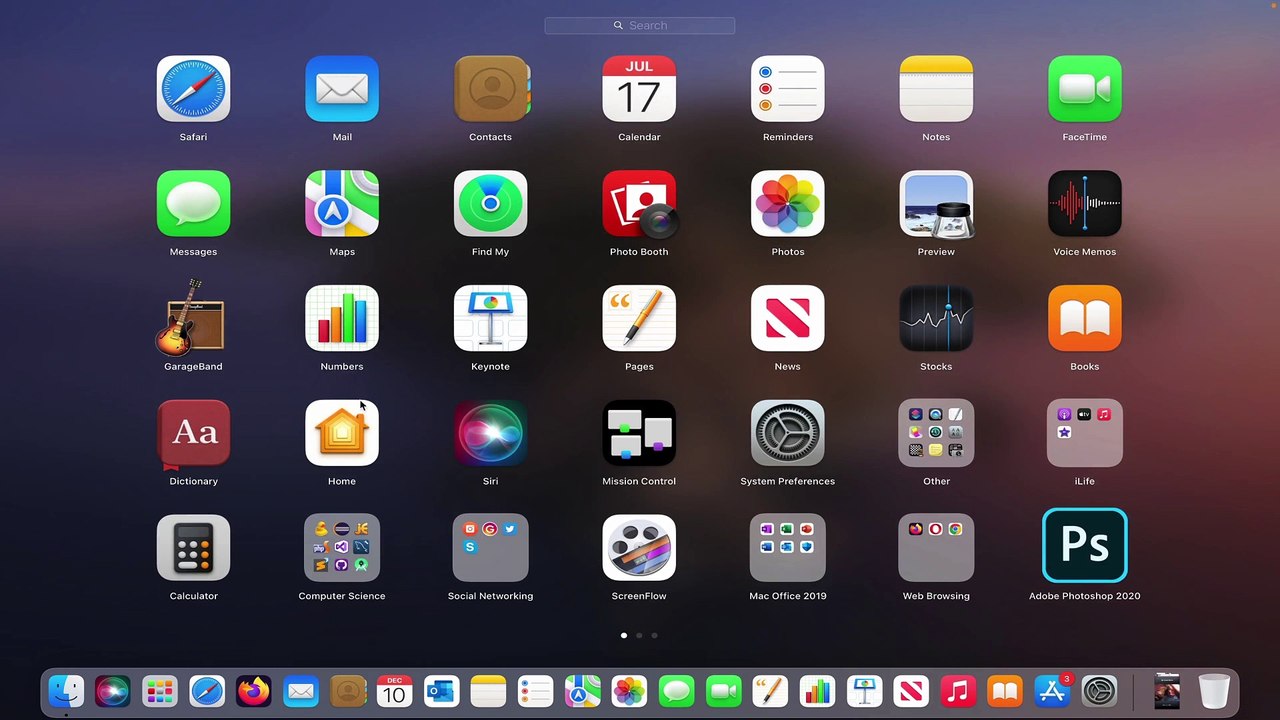The width and height of the screenshot is (1280, 720).
Task: Open the Computer Science folder
Action: click(342, 548)
